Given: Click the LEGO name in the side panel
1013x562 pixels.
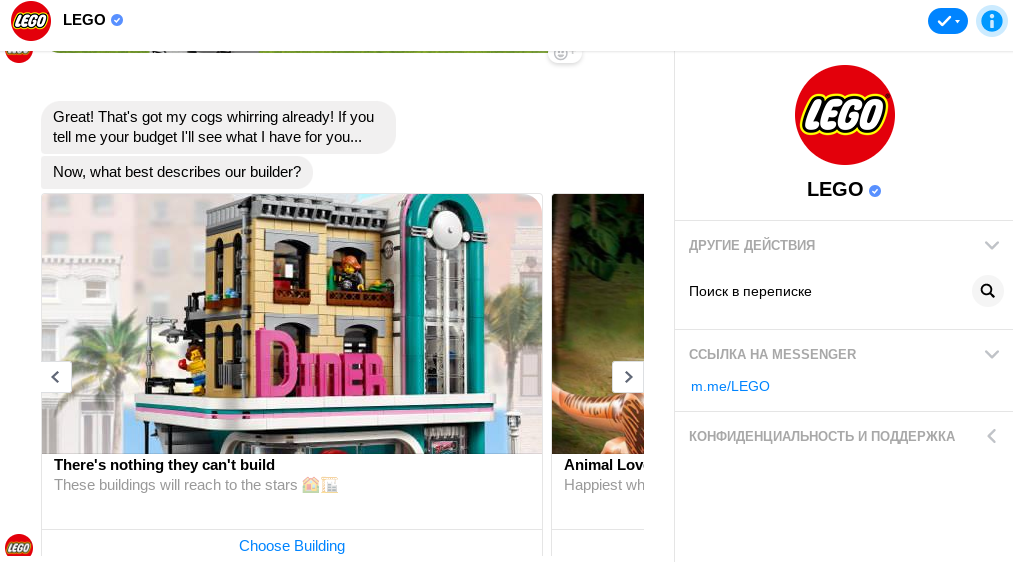Looking at the screenshot, I should click(835, 189).
